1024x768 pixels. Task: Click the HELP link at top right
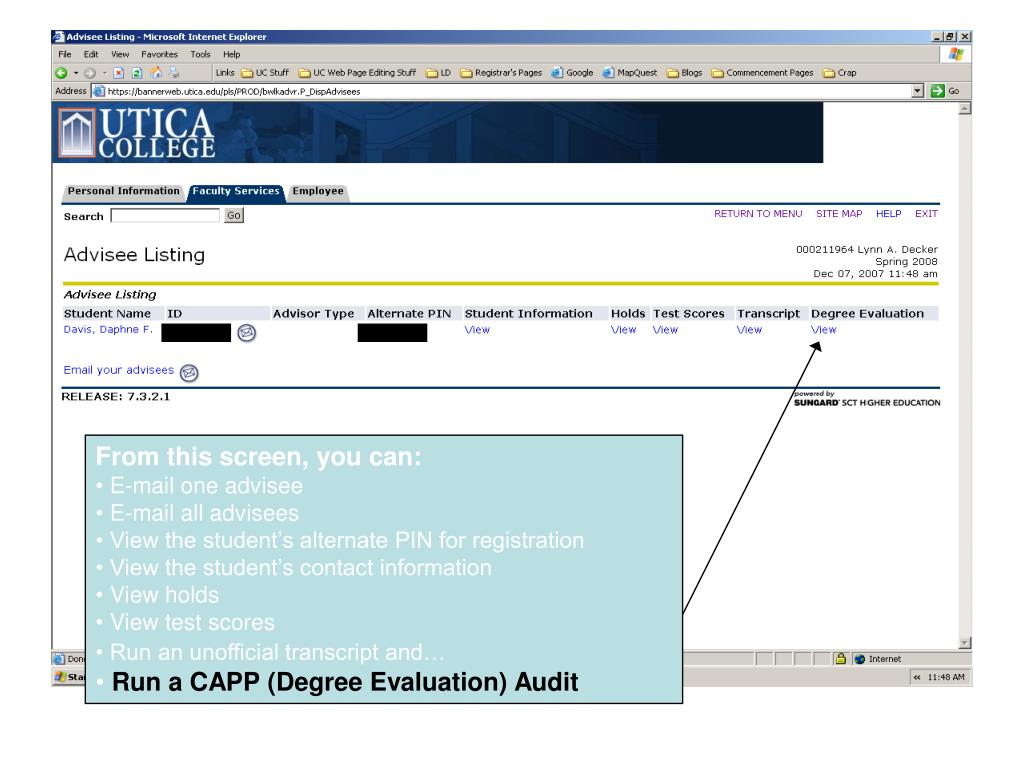(889, 214)
